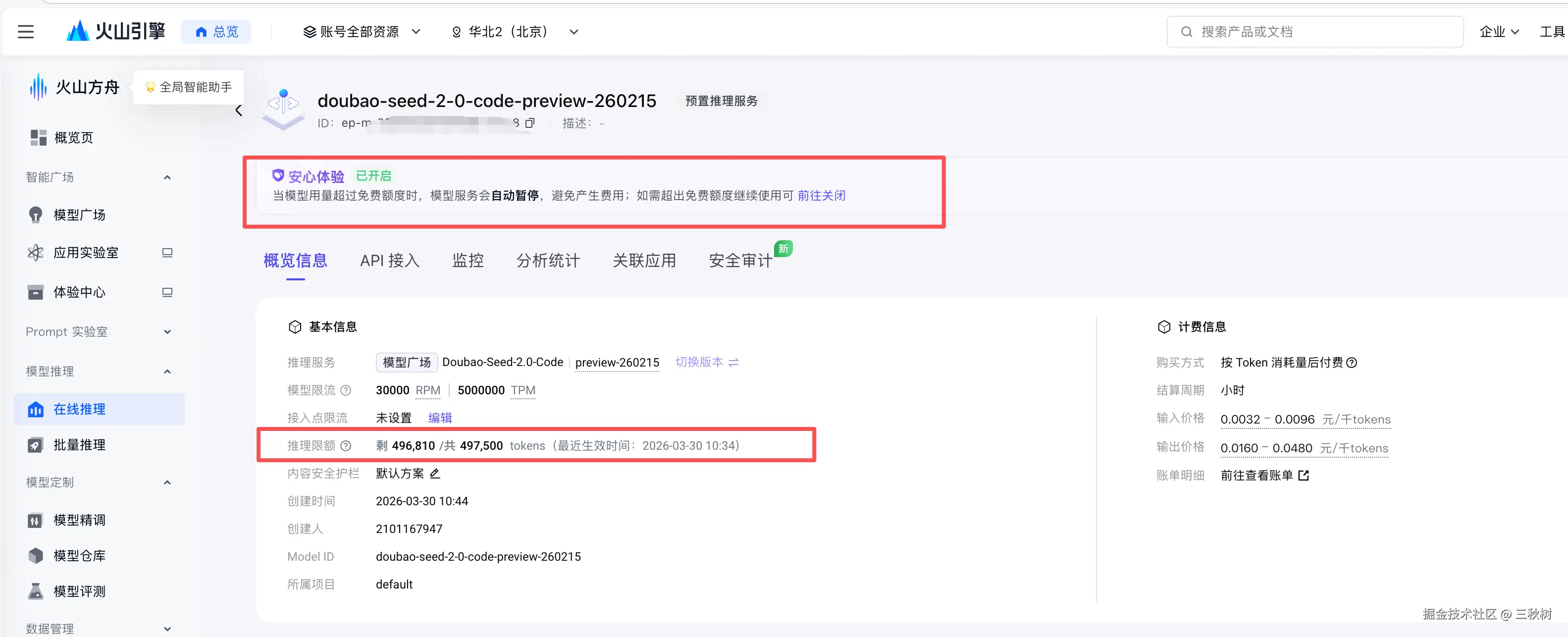Click help icon beside 推理限额
This screenshot has height=637, width=1568.
(346, 446)
